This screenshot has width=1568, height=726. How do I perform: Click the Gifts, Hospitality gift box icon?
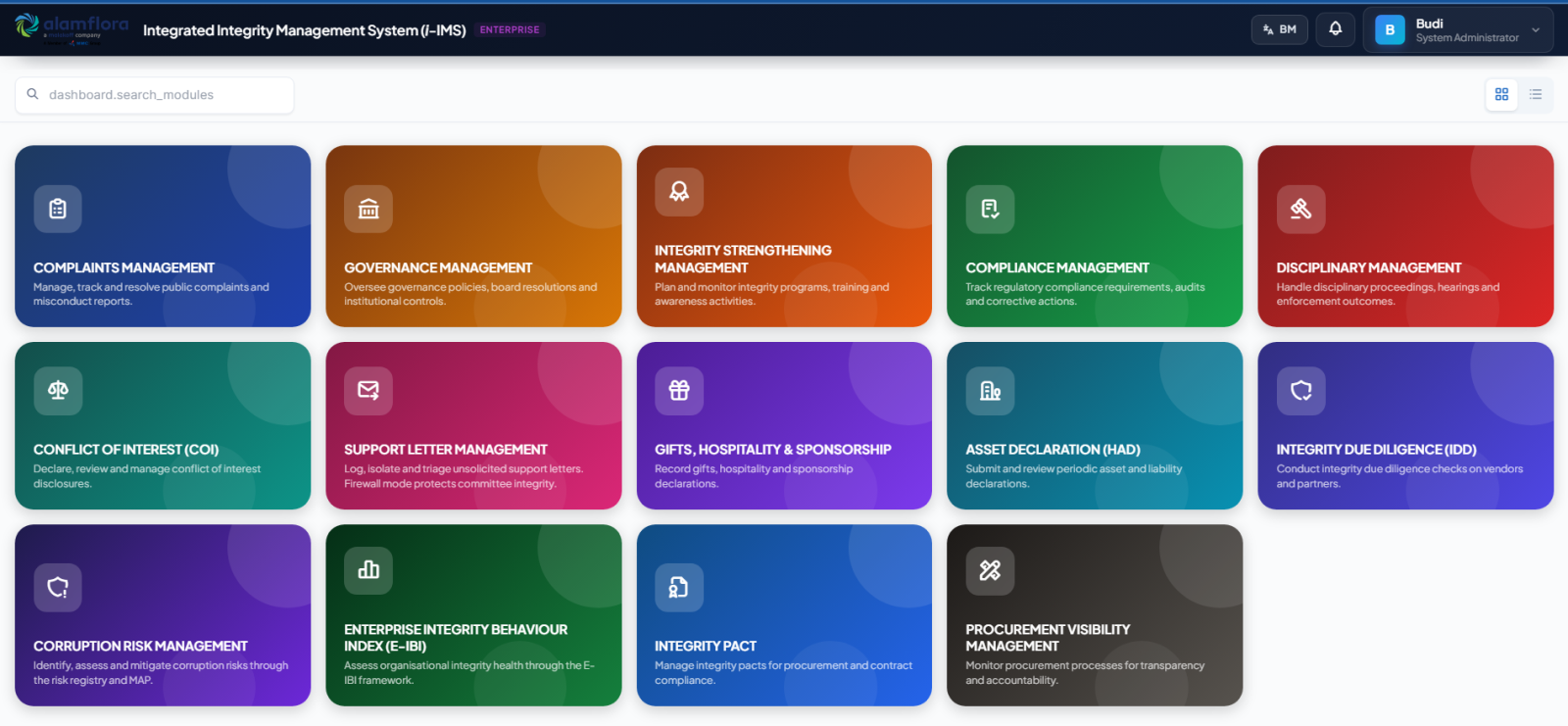coord(679,391)
